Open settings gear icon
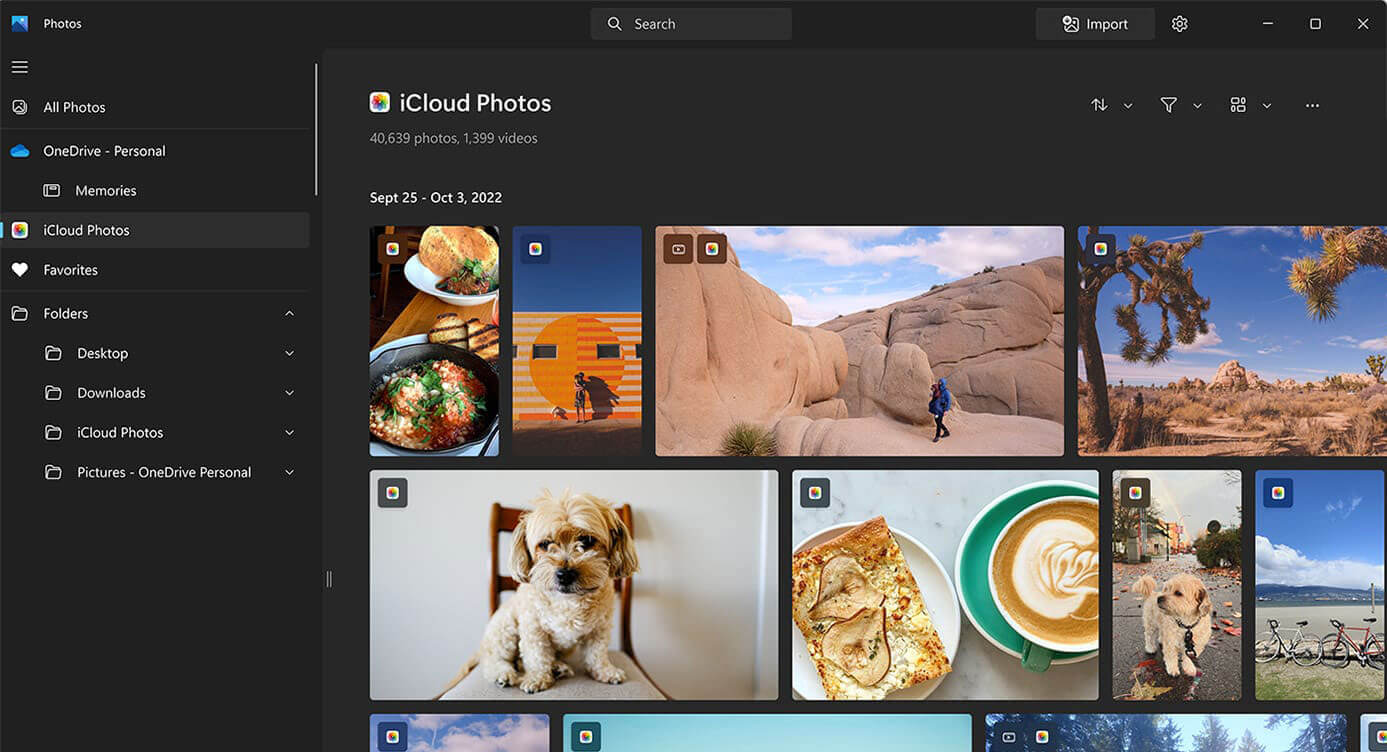 [1180, 24]
